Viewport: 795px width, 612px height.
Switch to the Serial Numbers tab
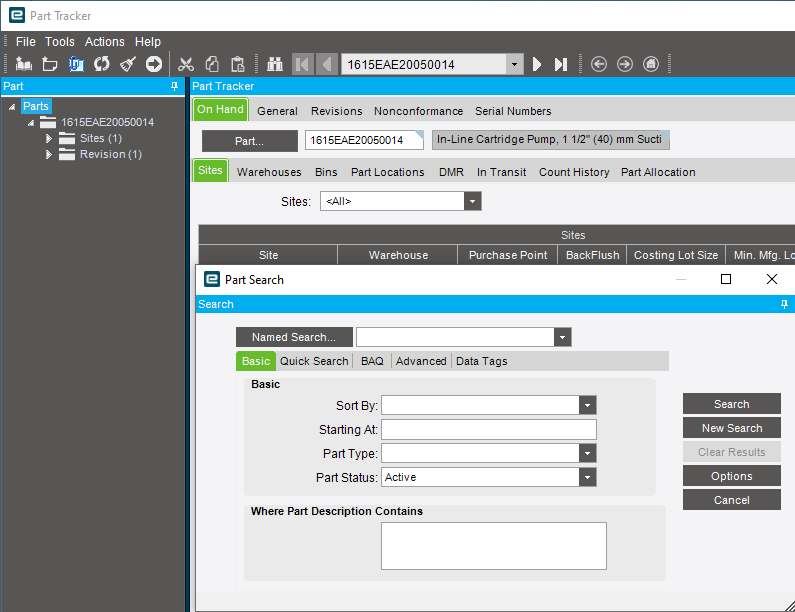(x=513, y=111)
